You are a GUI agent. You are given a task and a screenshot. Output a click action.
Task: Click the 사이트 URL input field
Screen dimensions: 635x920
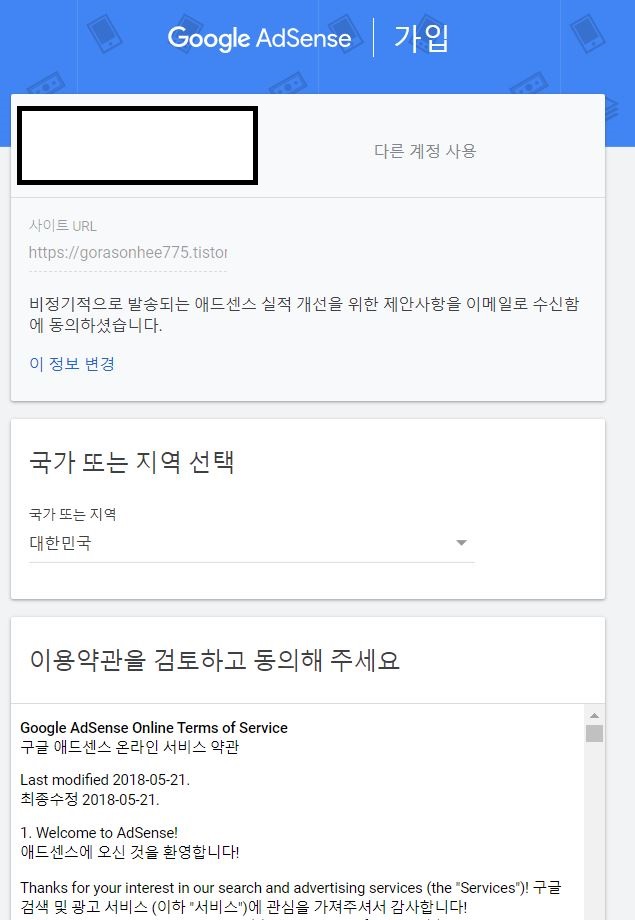pos(128,253)
